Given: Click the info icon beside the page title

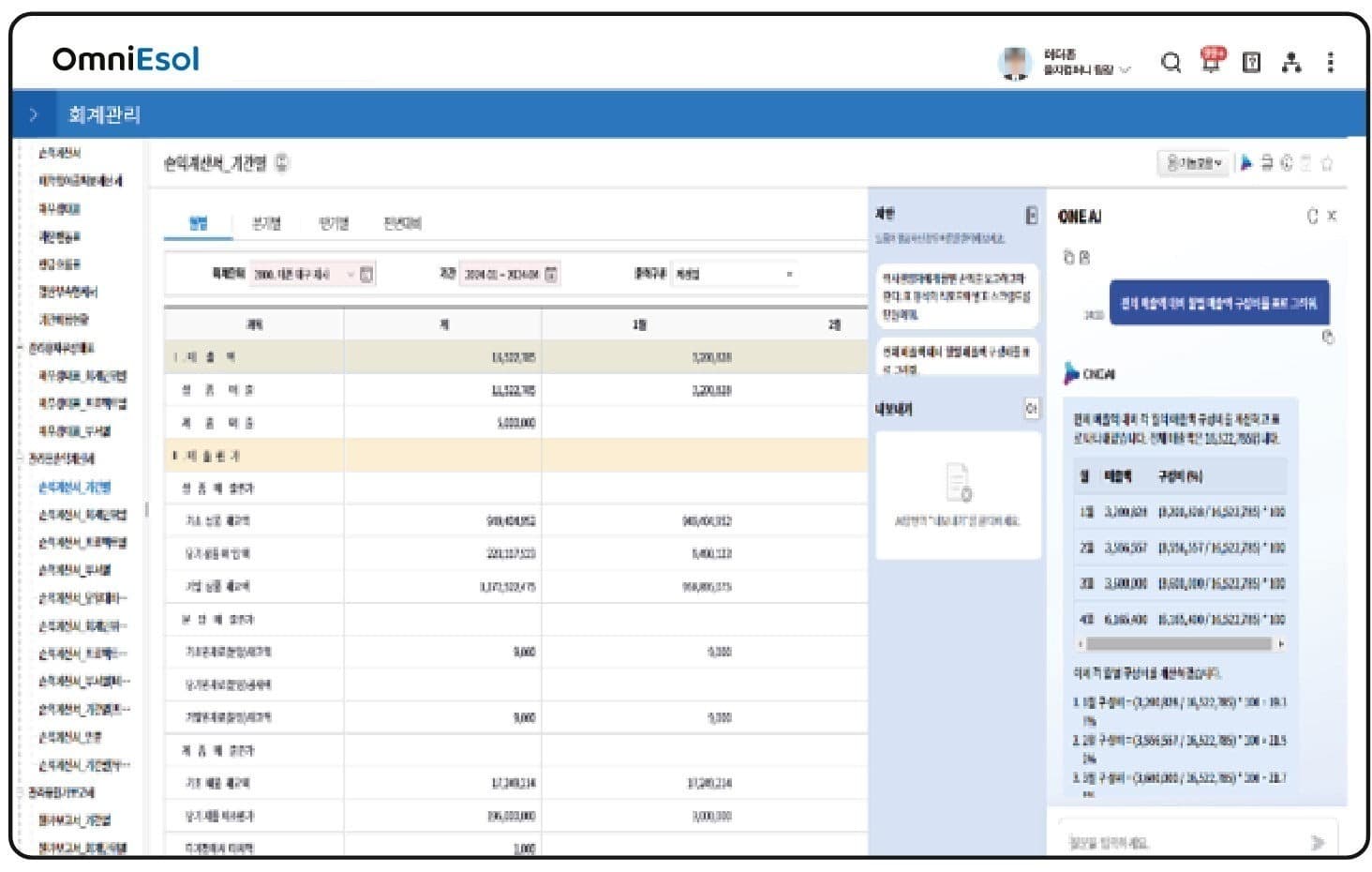Looking at the screenshot, I should [x=282, y=163].
